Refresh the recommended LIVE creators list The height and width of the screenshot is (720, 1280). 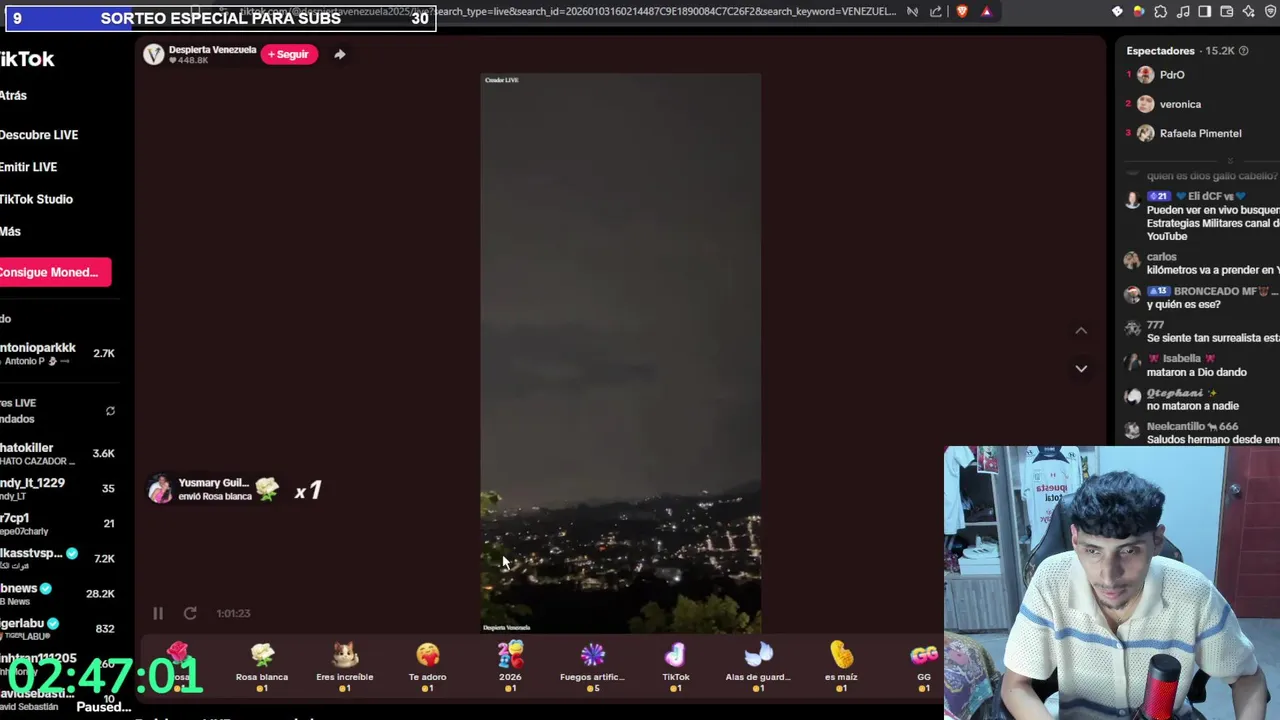coord(110,411)
